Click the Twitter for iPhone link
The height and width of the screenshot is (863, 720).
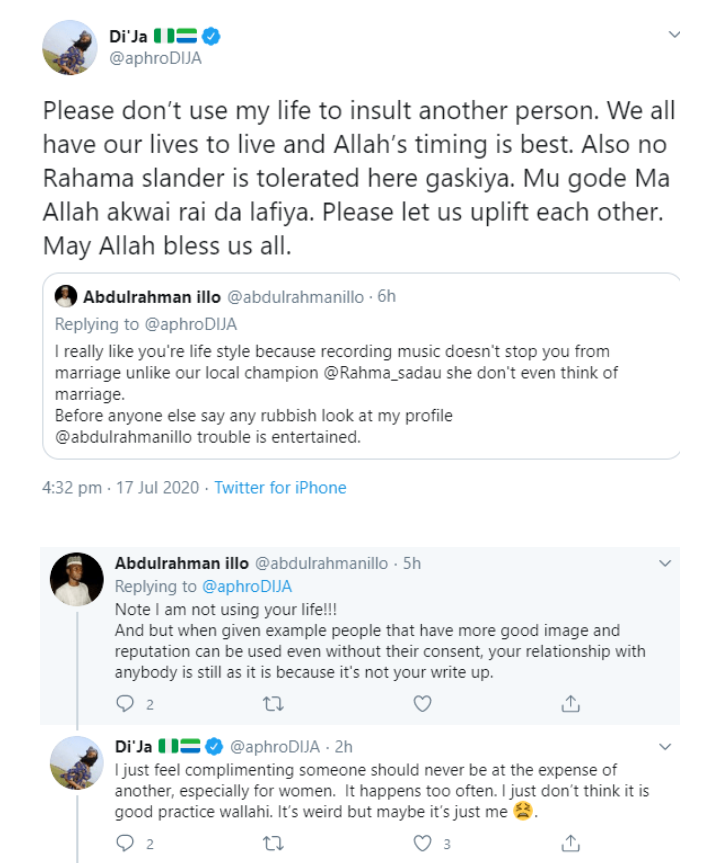(x=280, y=488)
